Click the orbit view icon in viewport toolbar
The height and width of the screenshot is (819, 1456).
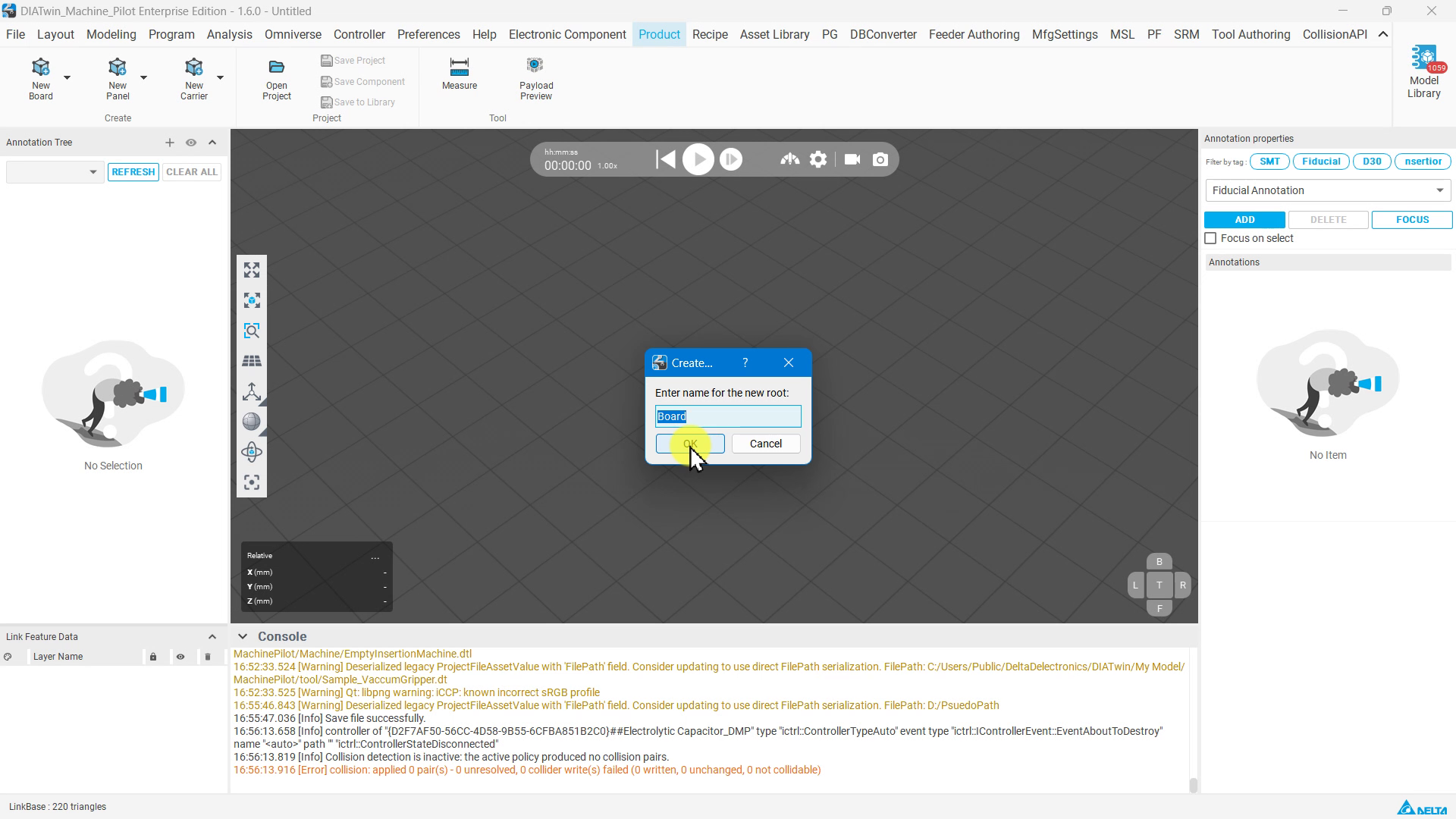252,452
